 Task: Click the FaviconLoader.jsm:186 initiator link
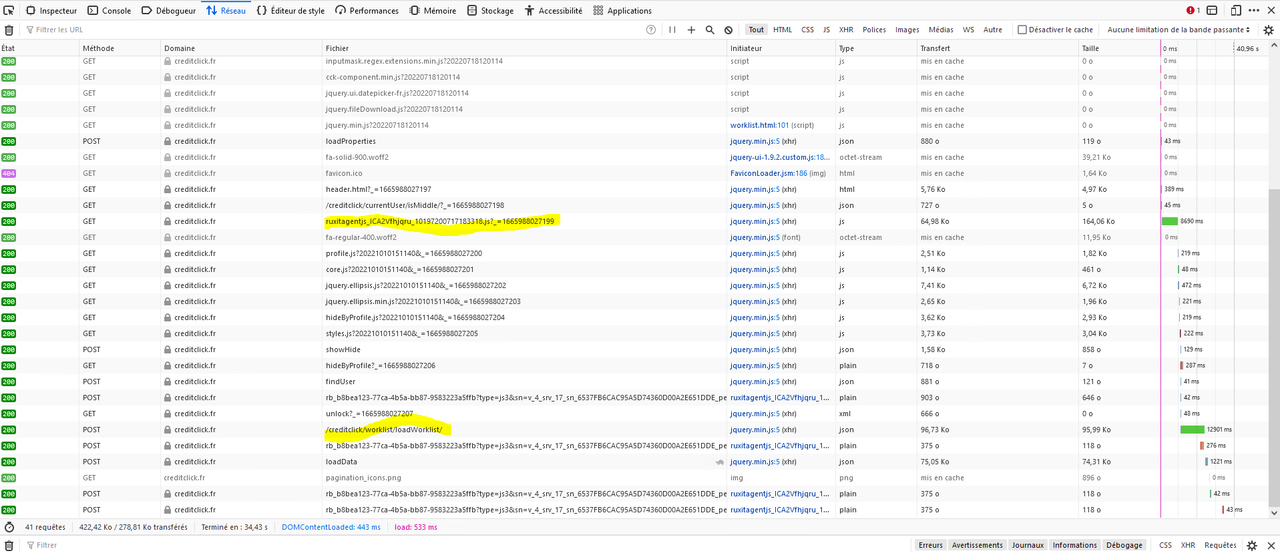coord(768,173)
